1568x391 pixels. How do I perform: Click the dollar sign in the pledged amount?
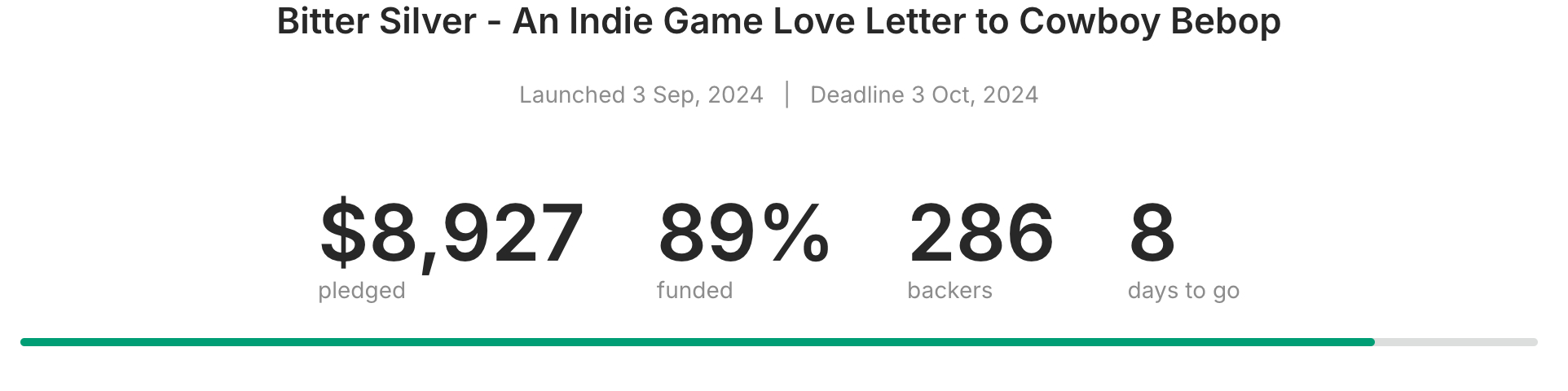tap(343, 235)
